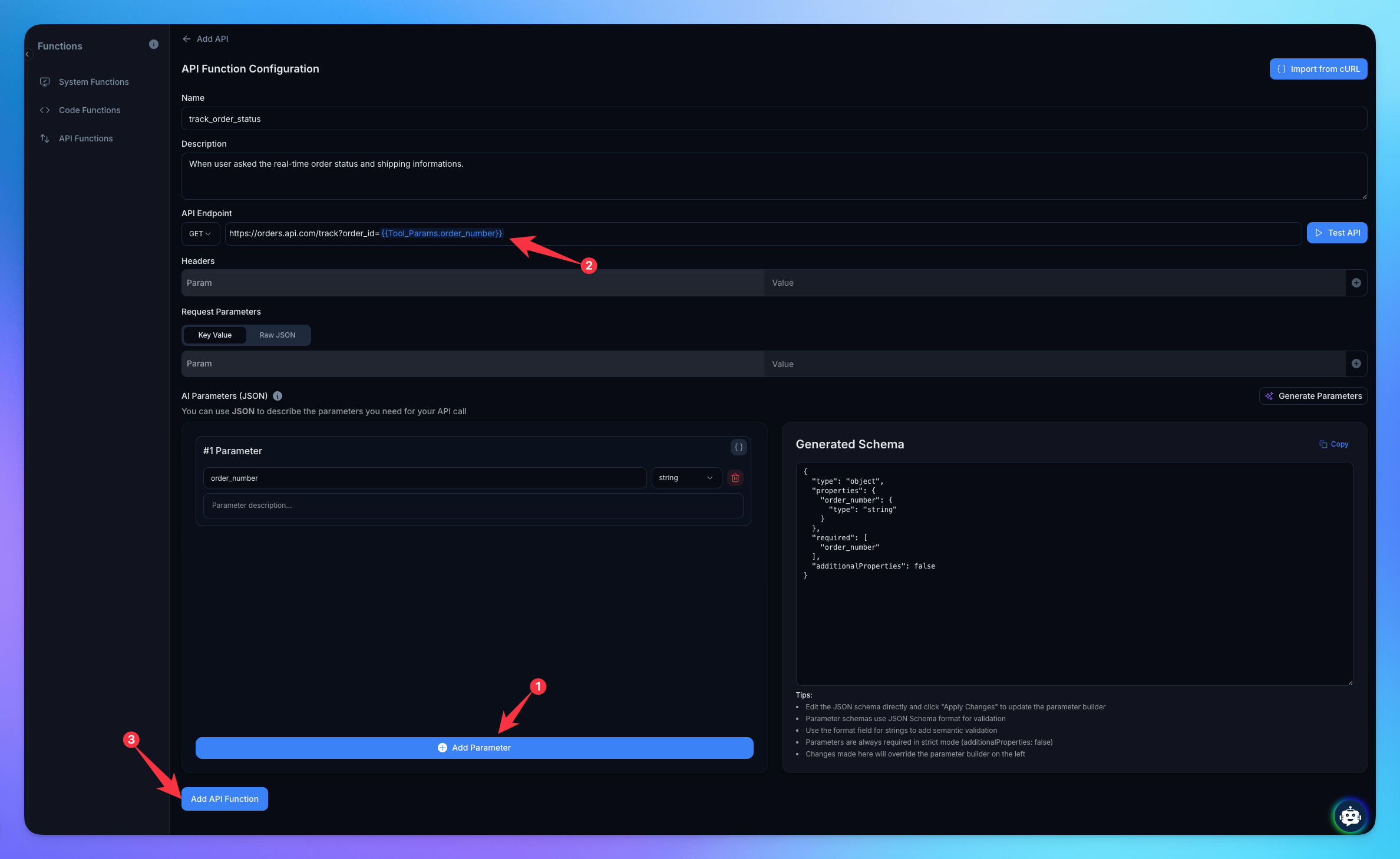Click the Request Parameters Param field

click(473, 364)
